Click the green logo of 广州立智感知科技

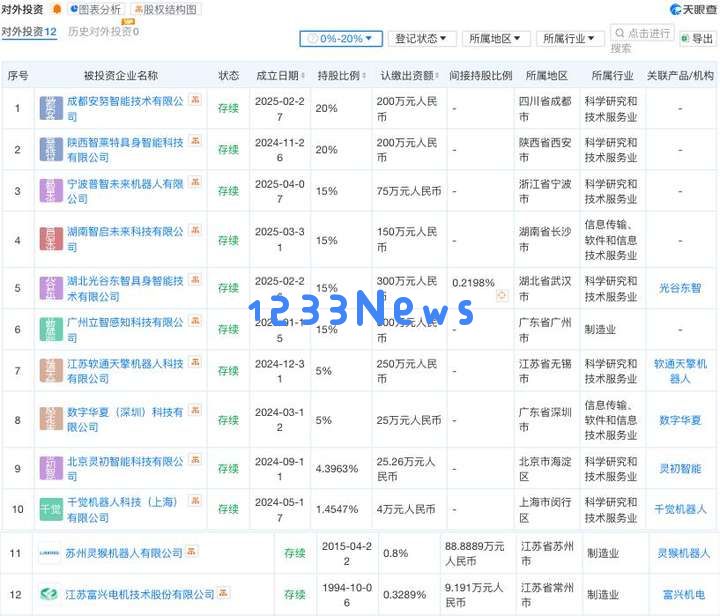click(x=51, y=330)
